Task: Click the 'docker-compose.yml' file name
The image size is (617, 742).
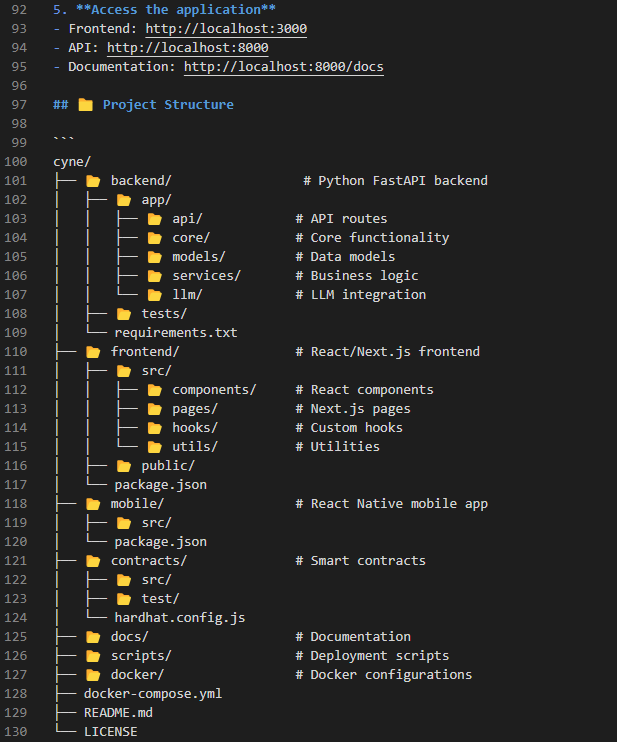Action: (x=153, y=694)
